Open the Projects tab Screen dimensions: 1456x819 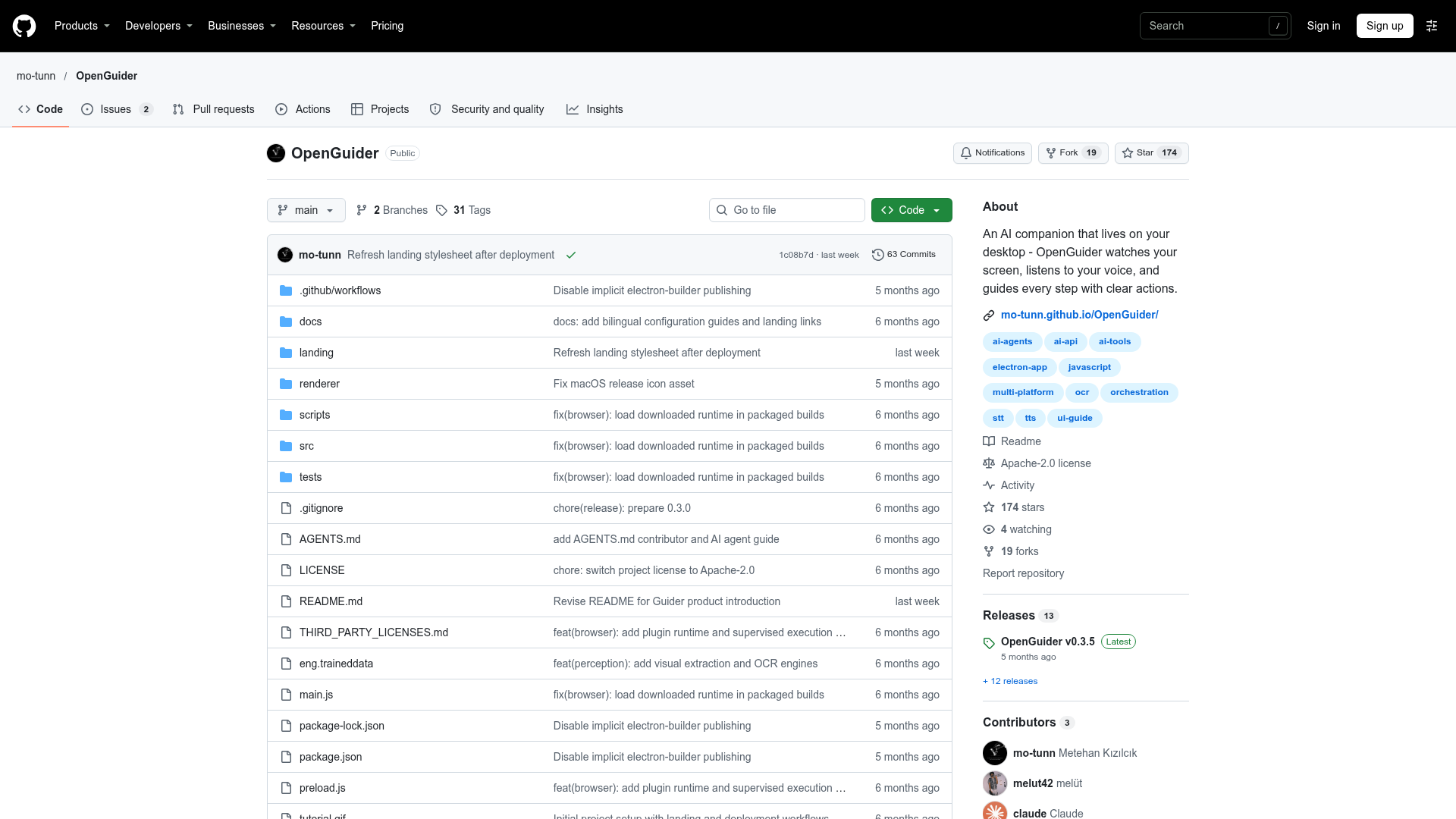pos(380,109)
